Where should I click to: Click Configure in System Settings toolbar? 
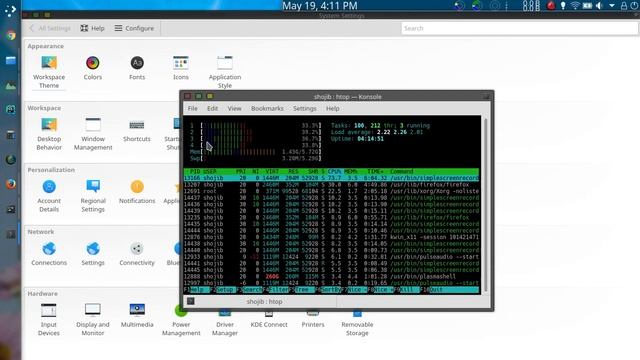coord(134,28)
